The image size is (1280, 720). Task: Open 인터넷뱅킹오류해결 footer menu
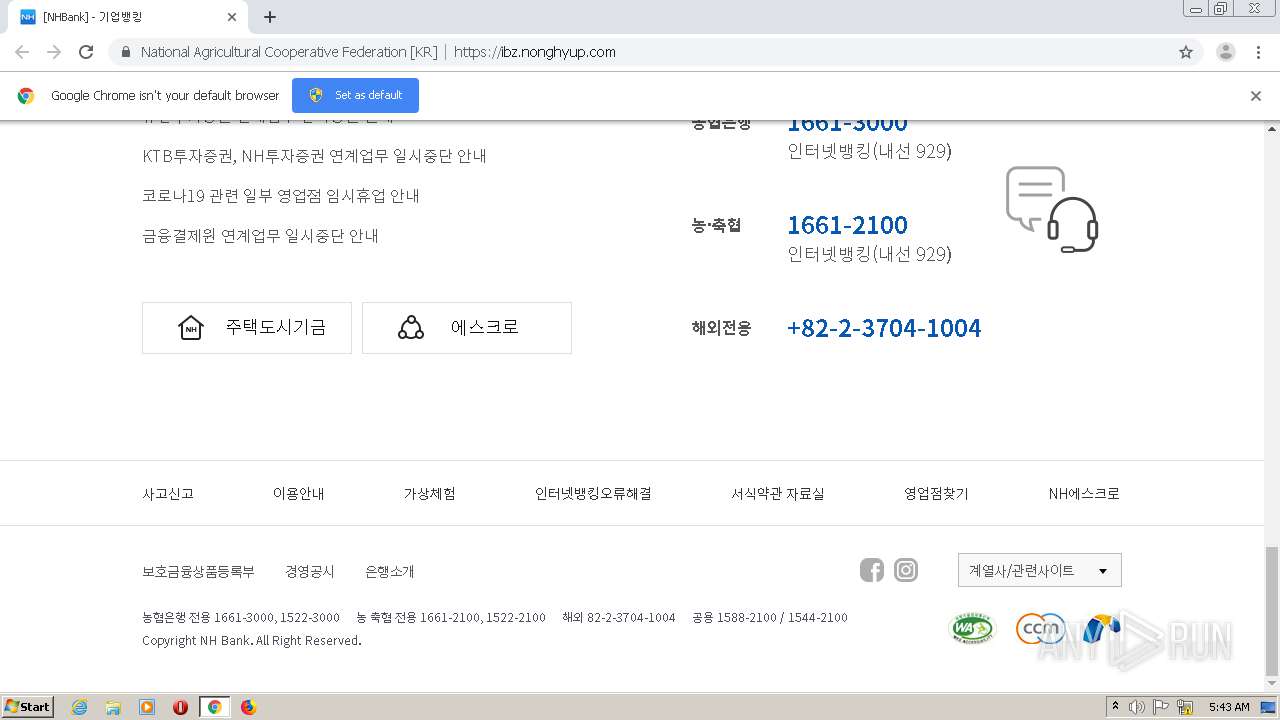click(x=593, y=494)
